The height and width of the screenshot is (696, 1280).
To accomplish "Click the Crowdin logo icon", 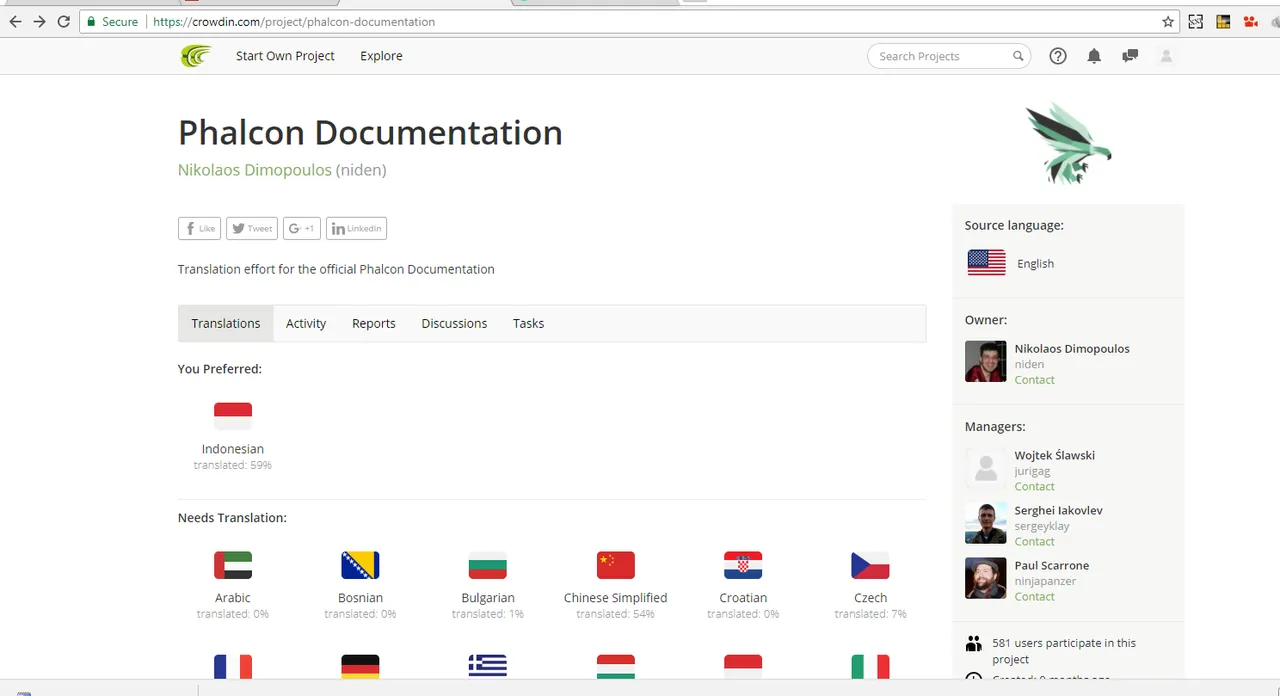I will (196, 56).
